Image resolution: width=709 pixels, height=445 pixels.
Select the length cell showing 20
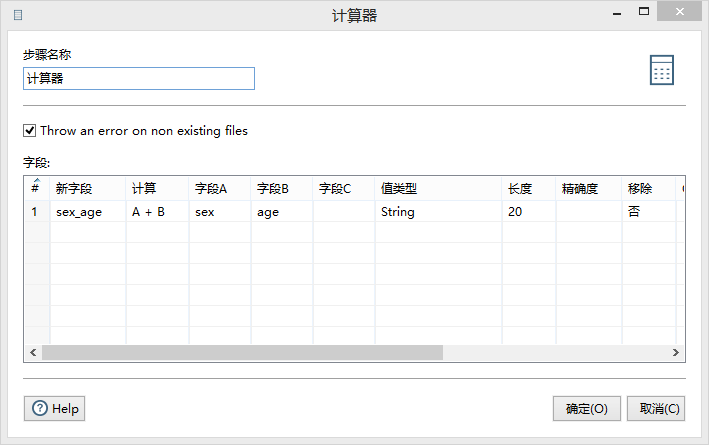[529, 211]
